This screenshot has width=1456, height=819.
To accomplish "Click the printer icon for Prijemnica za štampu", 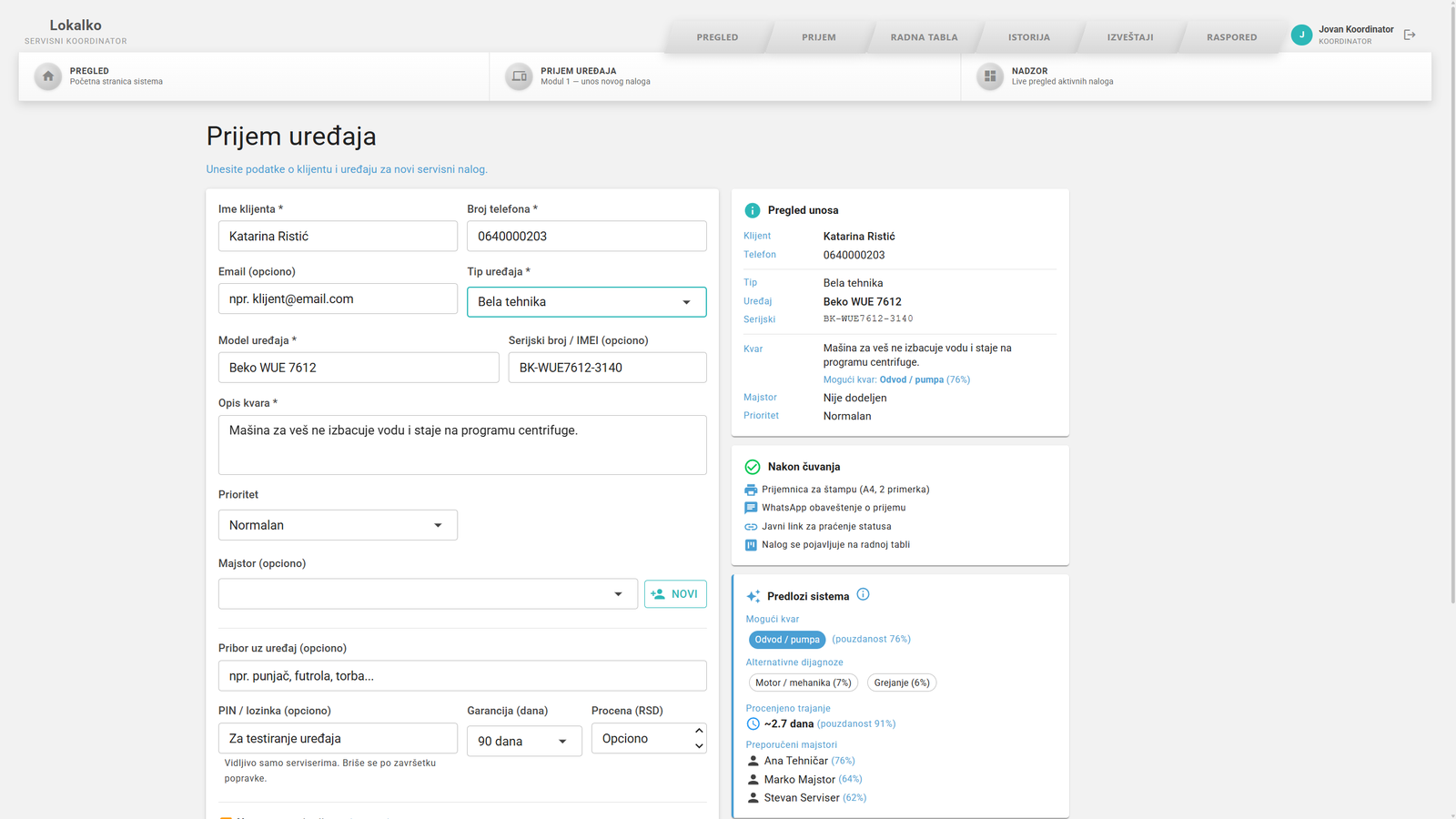I will tap(751, 490).
